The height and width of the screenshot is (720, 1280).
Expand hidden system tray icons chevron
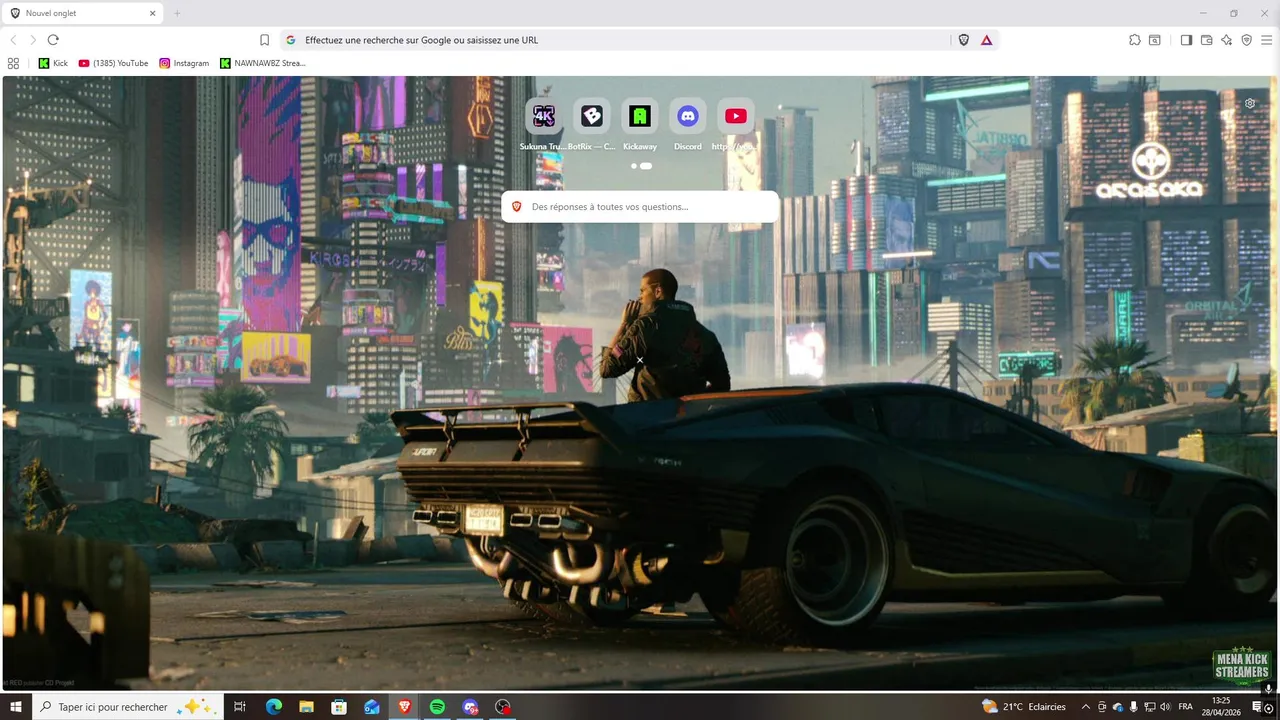tap(1086, 707)
